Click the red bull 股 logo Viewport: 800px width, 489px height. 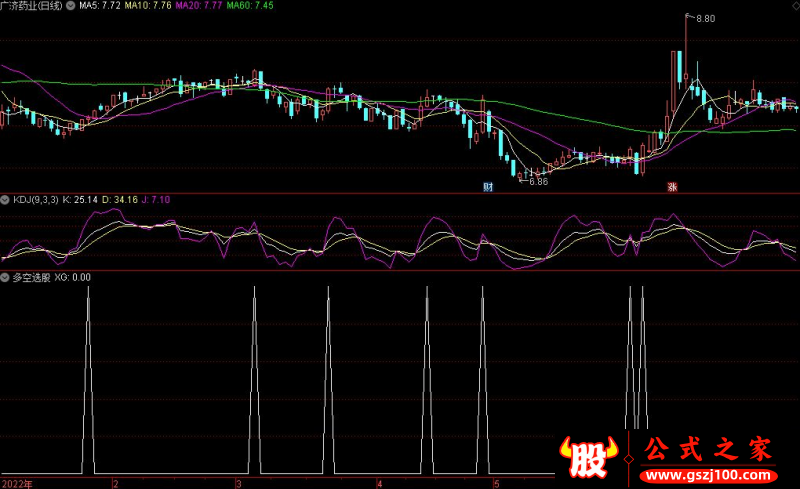(x=592, y=457)
